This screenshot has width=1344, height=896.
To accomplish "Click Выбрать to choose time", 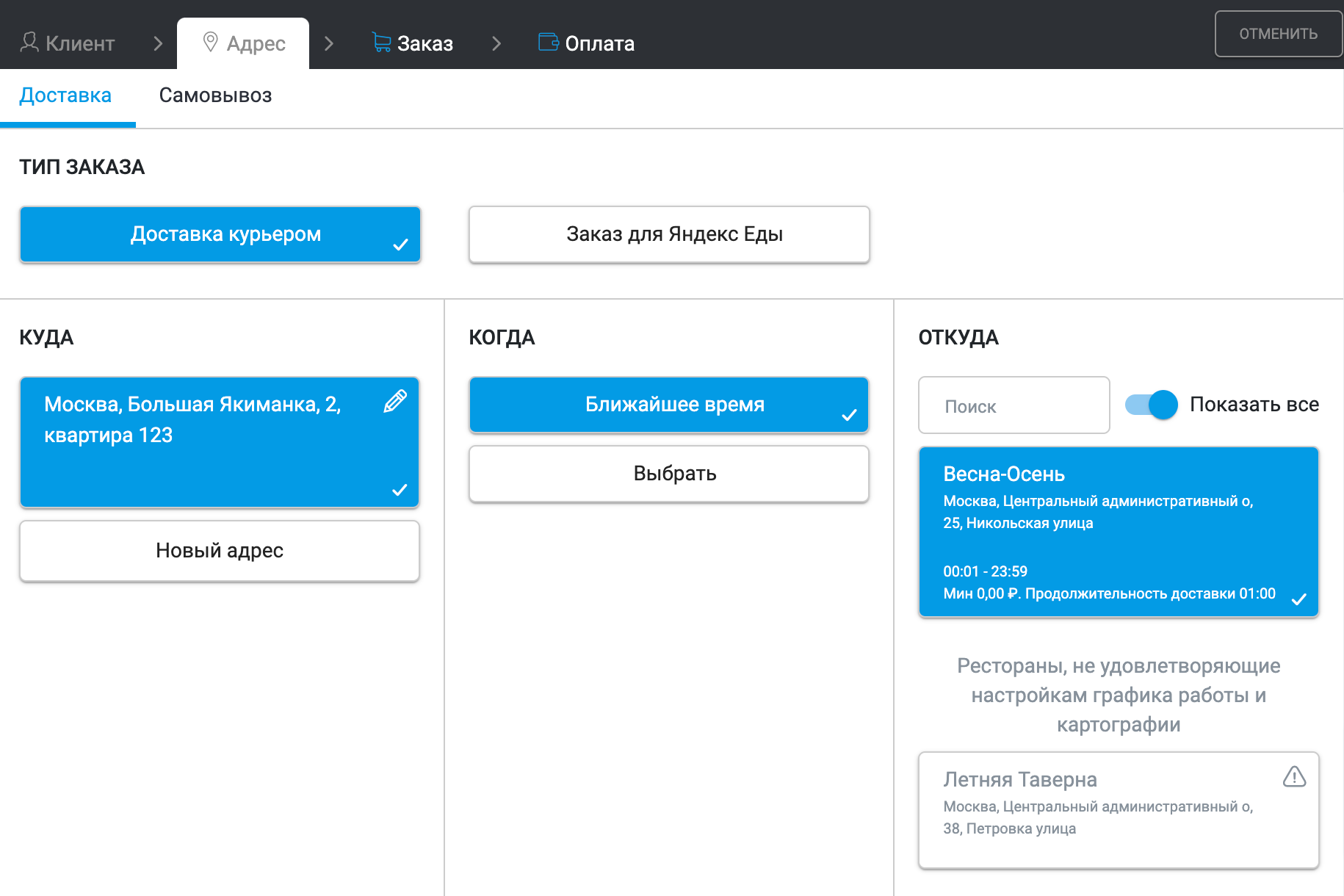I will (669, 474).
